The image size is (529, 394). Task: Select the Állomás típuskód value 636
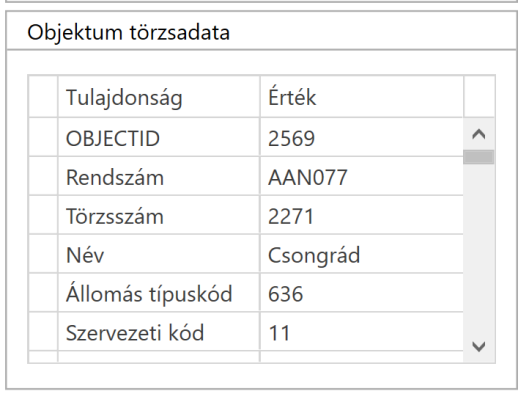click(362, 292)
